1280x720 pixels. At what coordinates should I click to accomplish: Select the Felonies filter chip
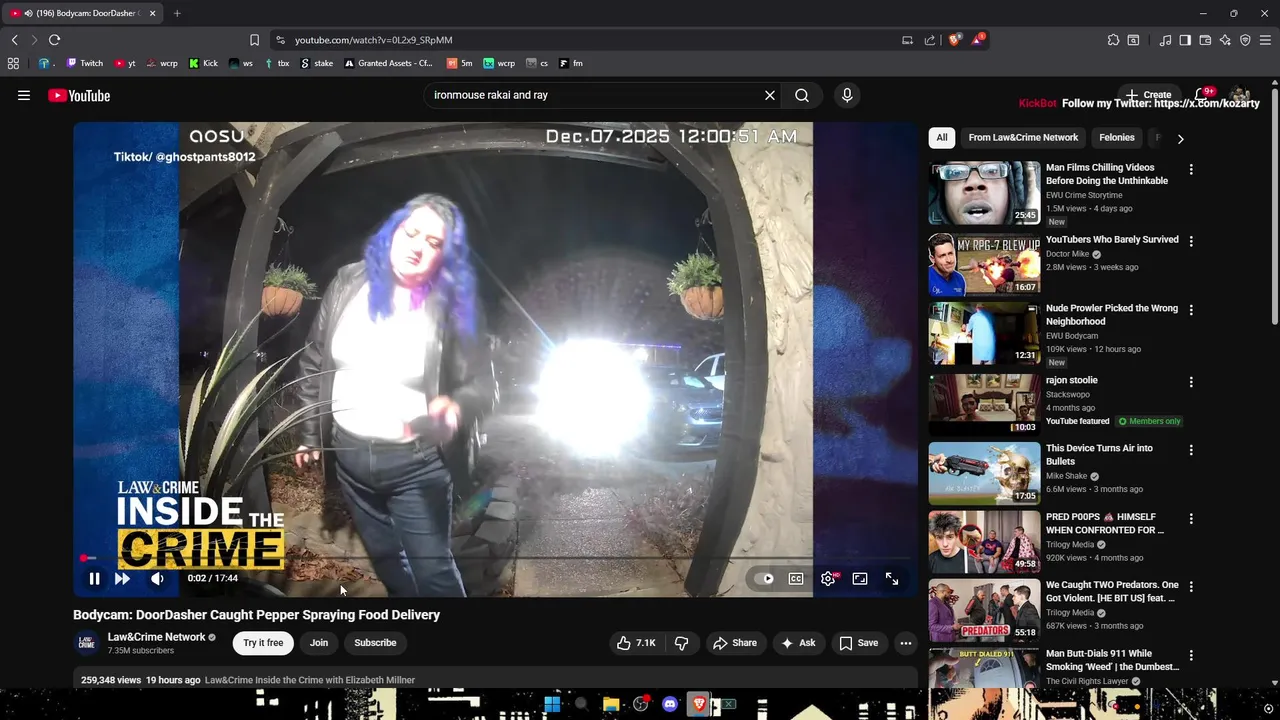1117,138
